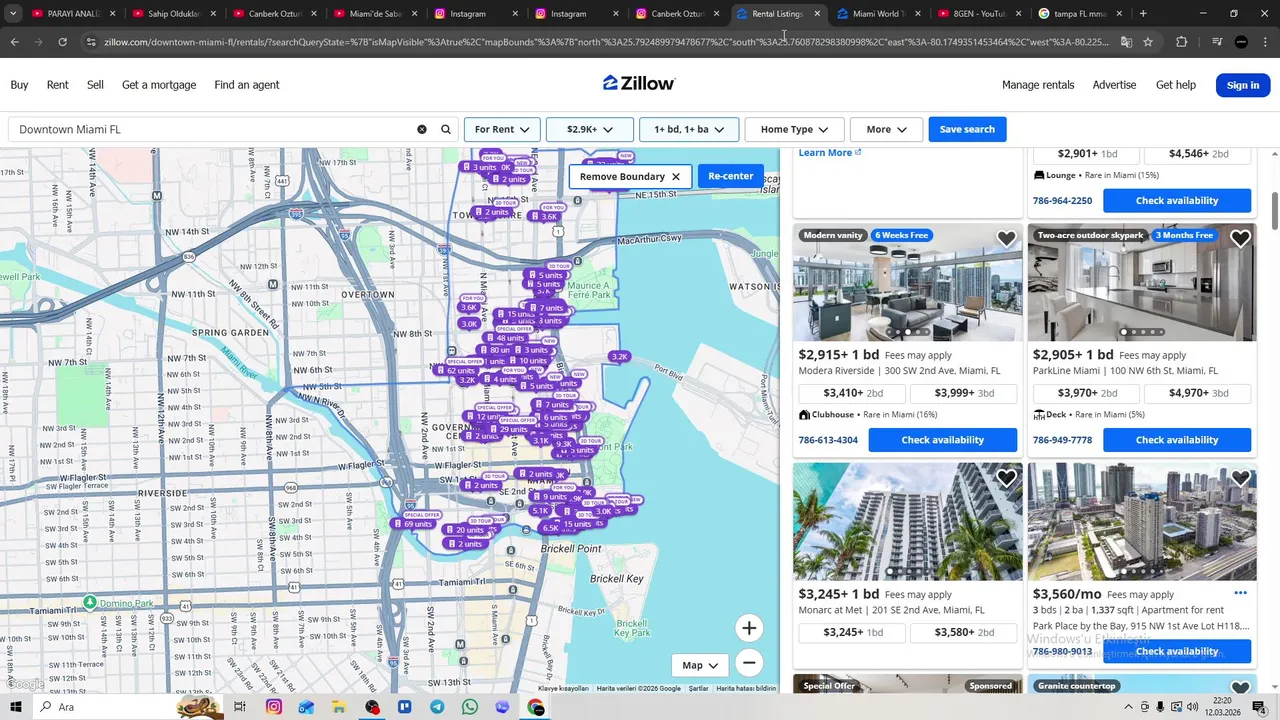Click the Save search button

(x=967, y=129)
